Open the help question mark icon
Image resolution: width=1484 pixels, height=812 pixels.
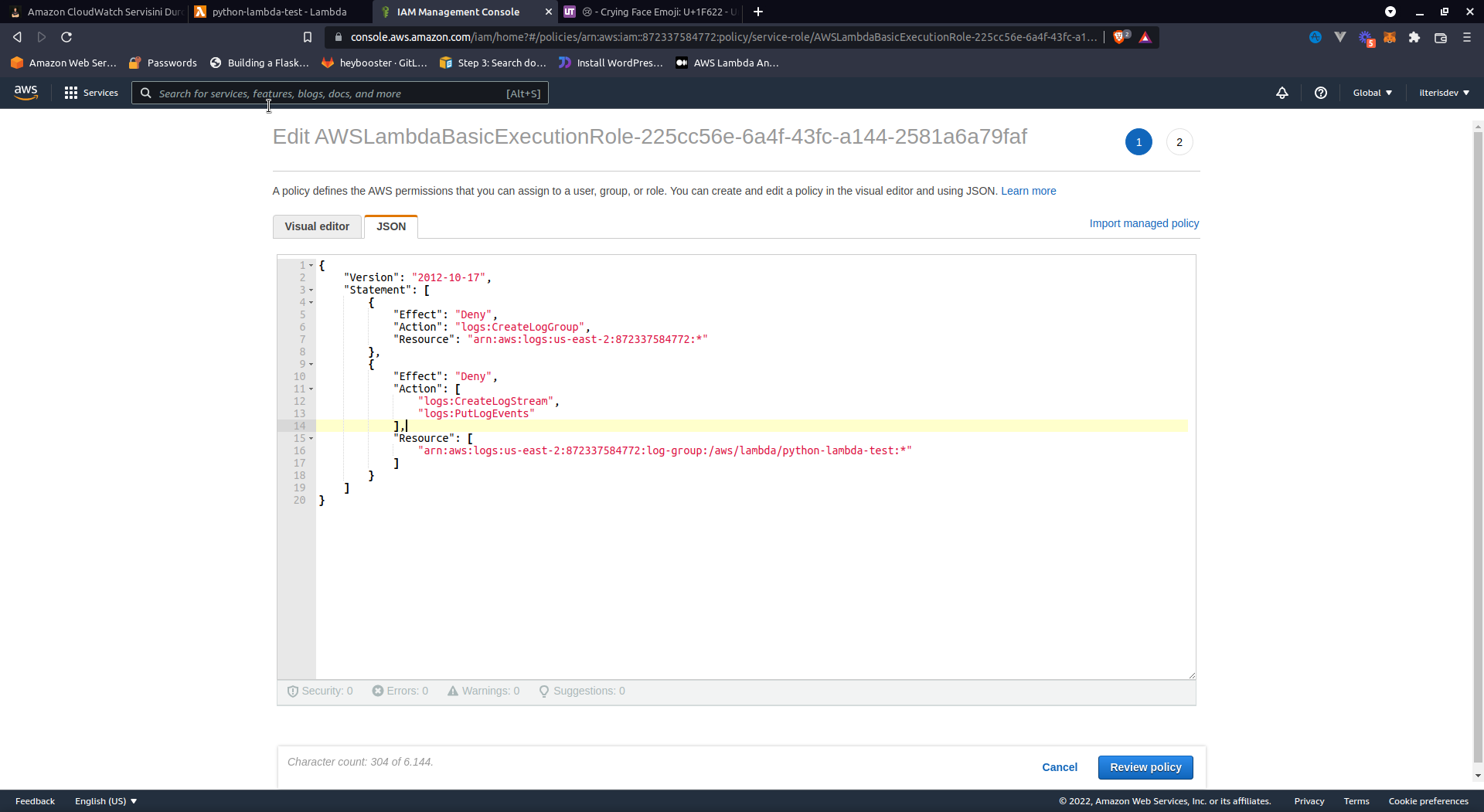coord(1320,93)
